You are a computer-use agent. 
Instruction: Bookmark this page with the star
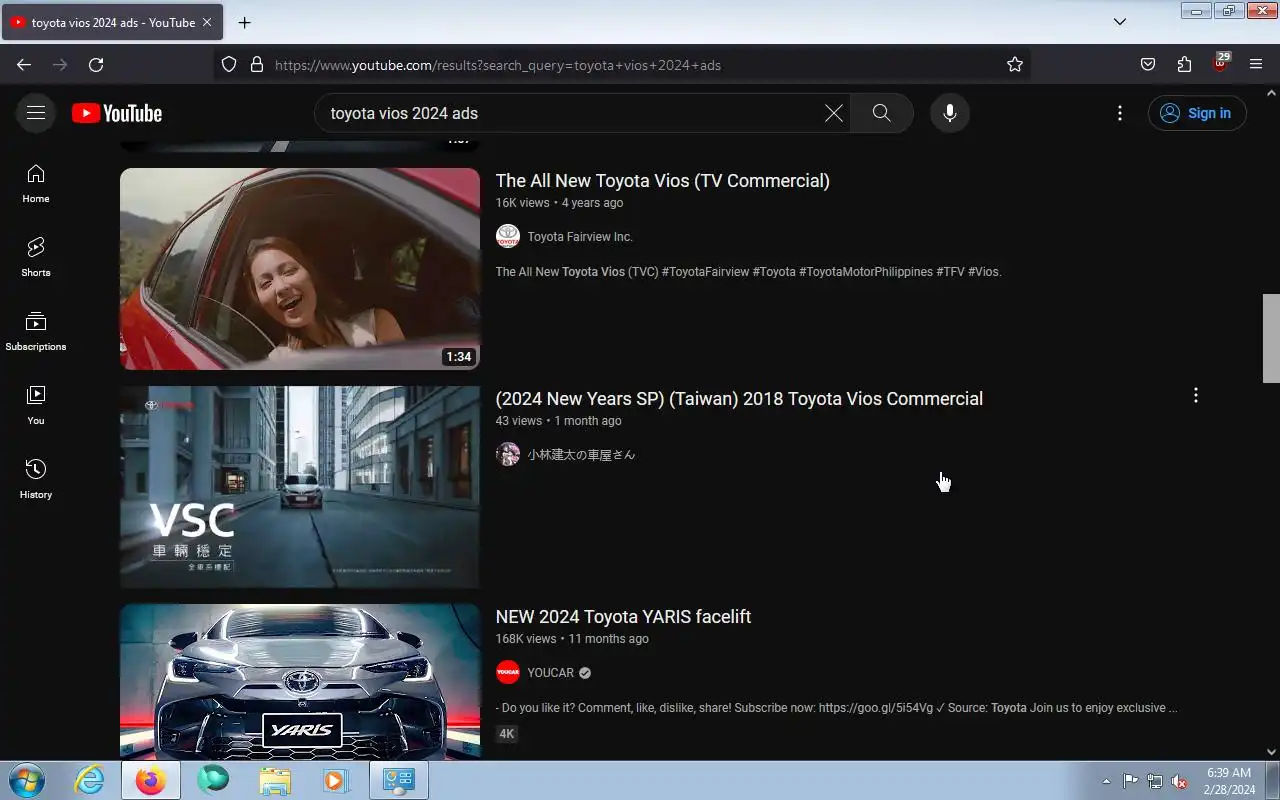[1015, 65]
